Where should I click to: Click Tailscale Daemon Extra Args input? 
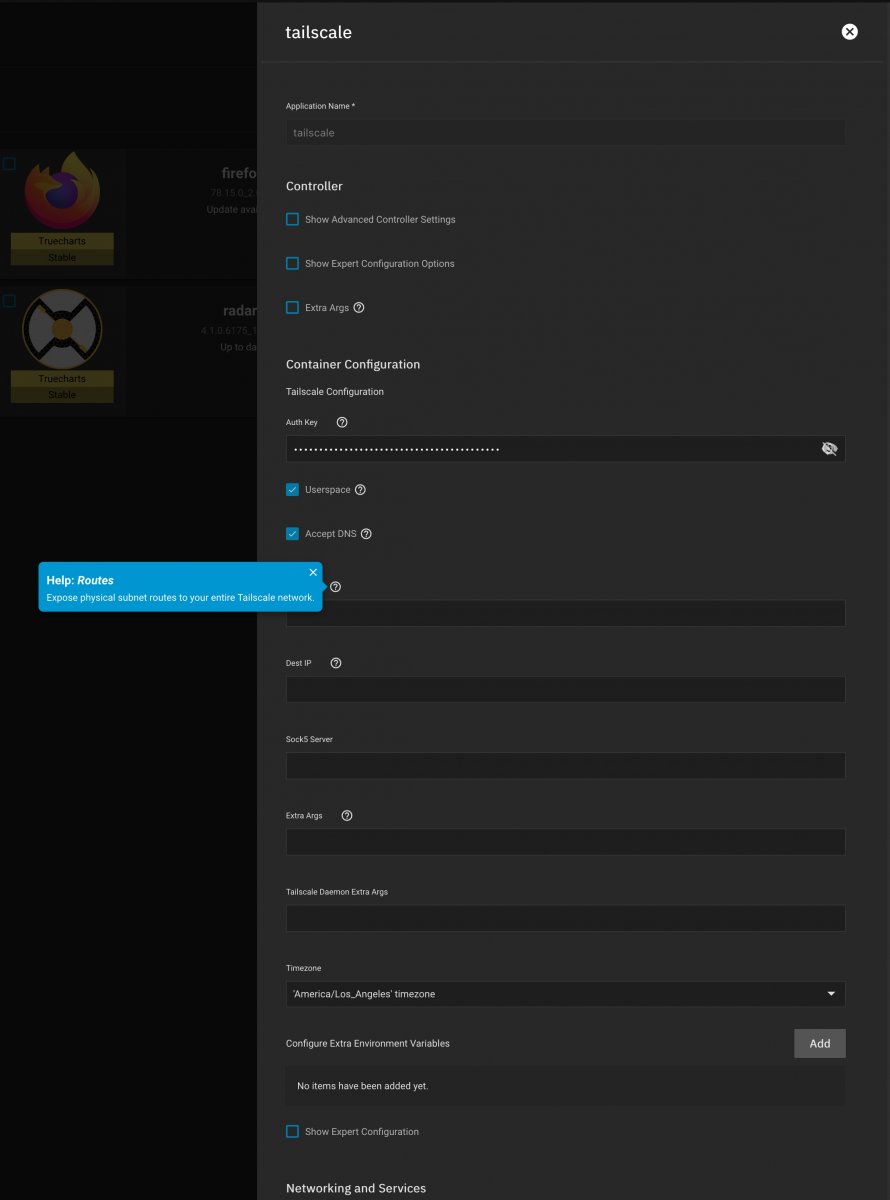pyautogui.click(x=565, y=918)
